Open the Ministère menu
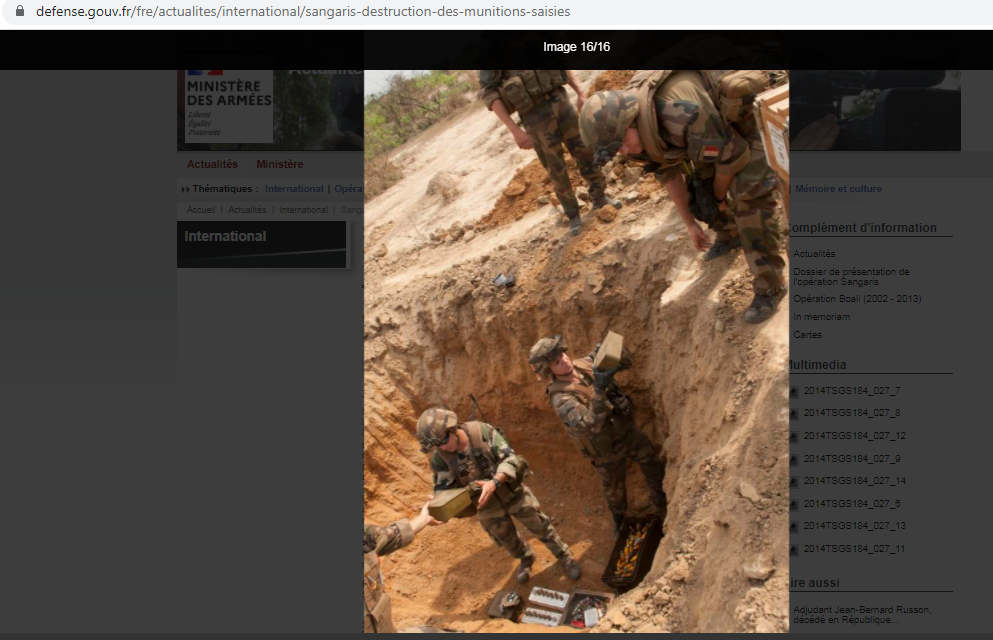This screenshot has height=640, width=993. click(280, 164)
